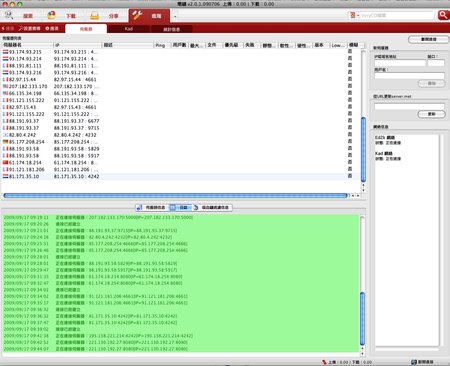Click the Chinese flag icon for 61.174.18.254
450x366 pixels.
point(5,163)
